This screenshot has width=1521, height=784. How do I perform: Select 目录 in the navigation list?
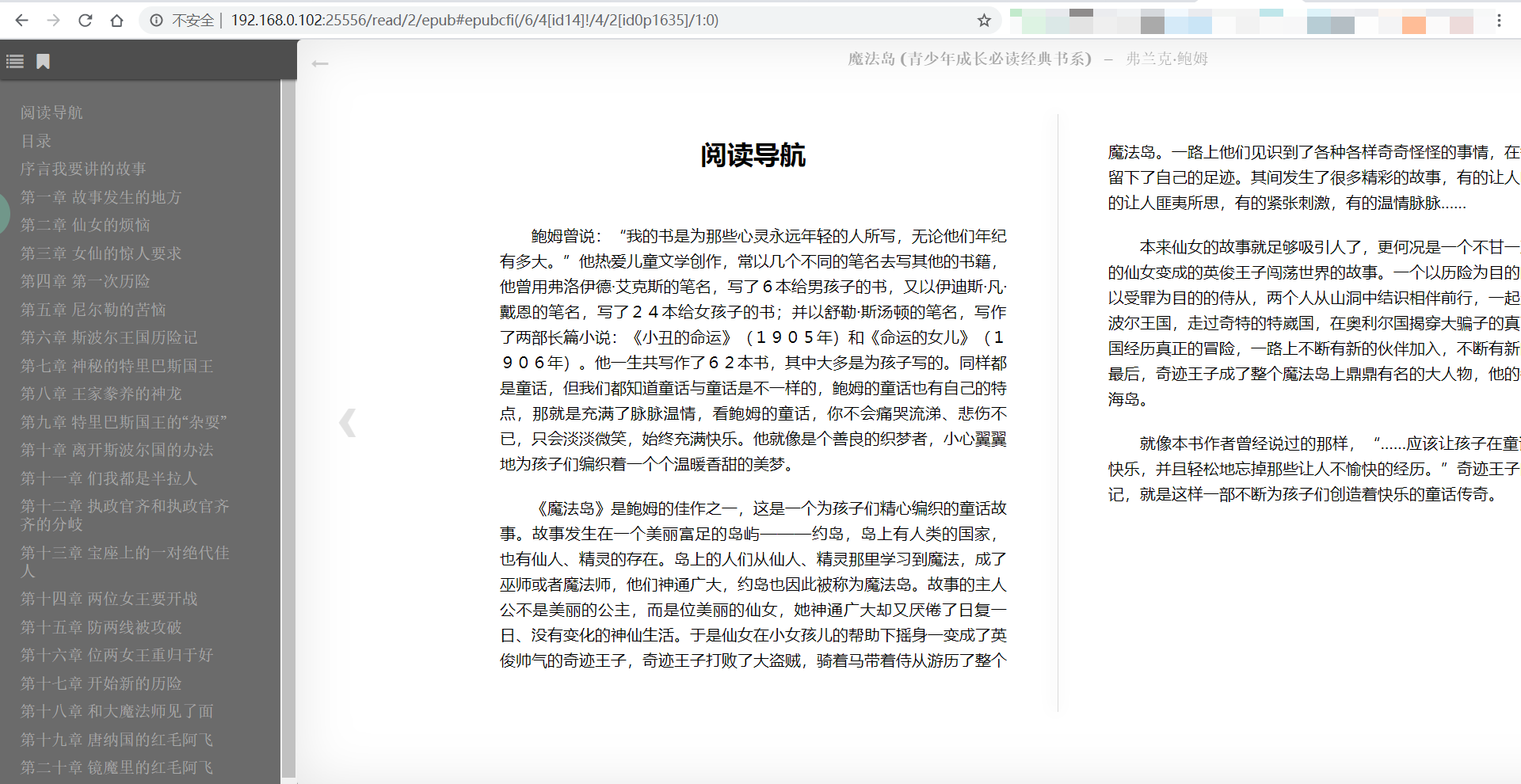coord(35,141)
